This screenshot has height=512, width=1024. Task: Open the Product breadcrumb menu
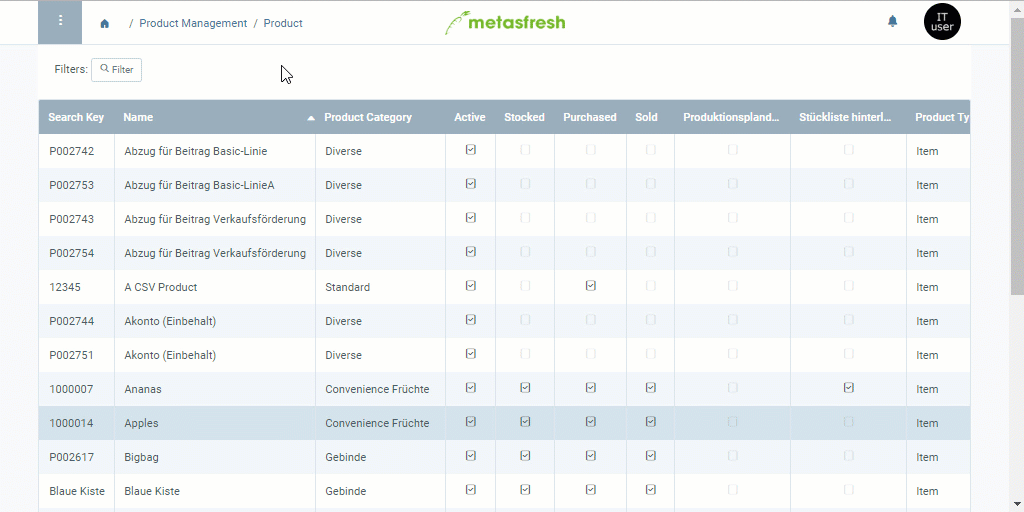point(283,23)
